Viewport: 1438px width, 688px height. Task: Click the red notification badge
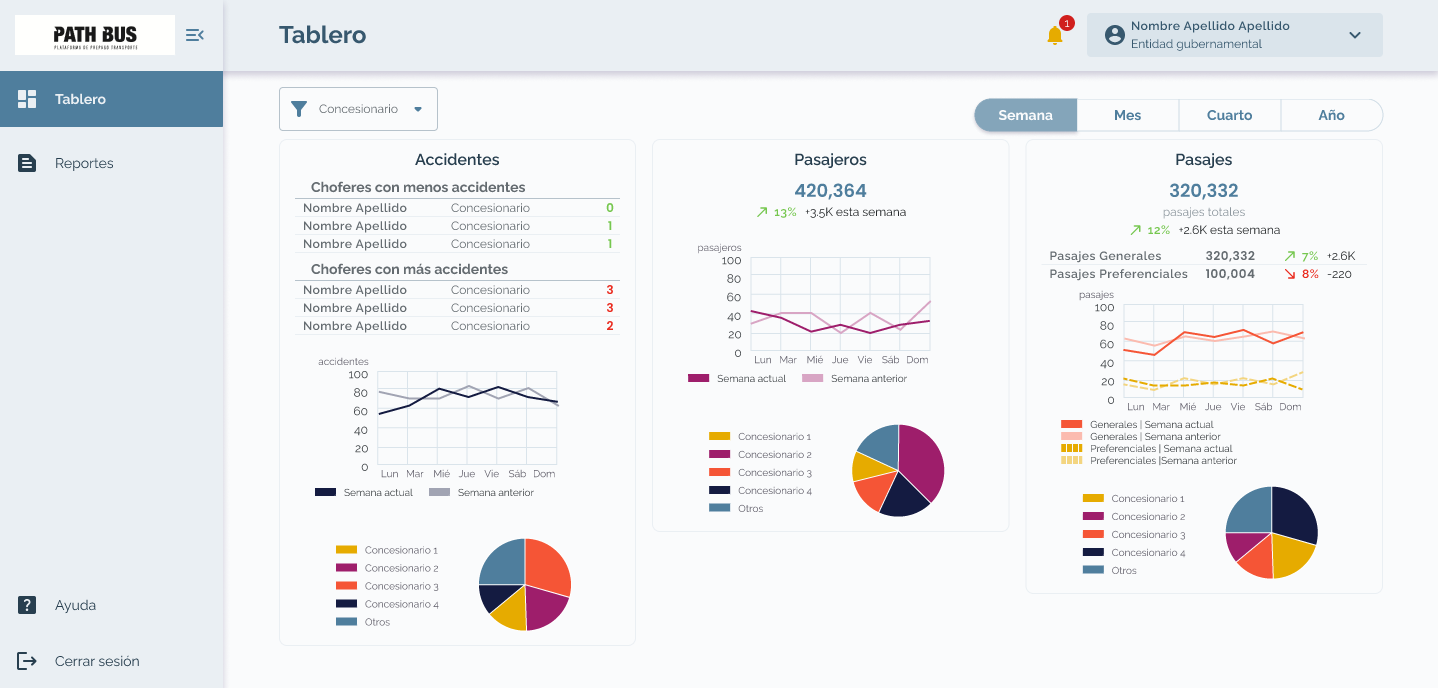coord(1067,23)
